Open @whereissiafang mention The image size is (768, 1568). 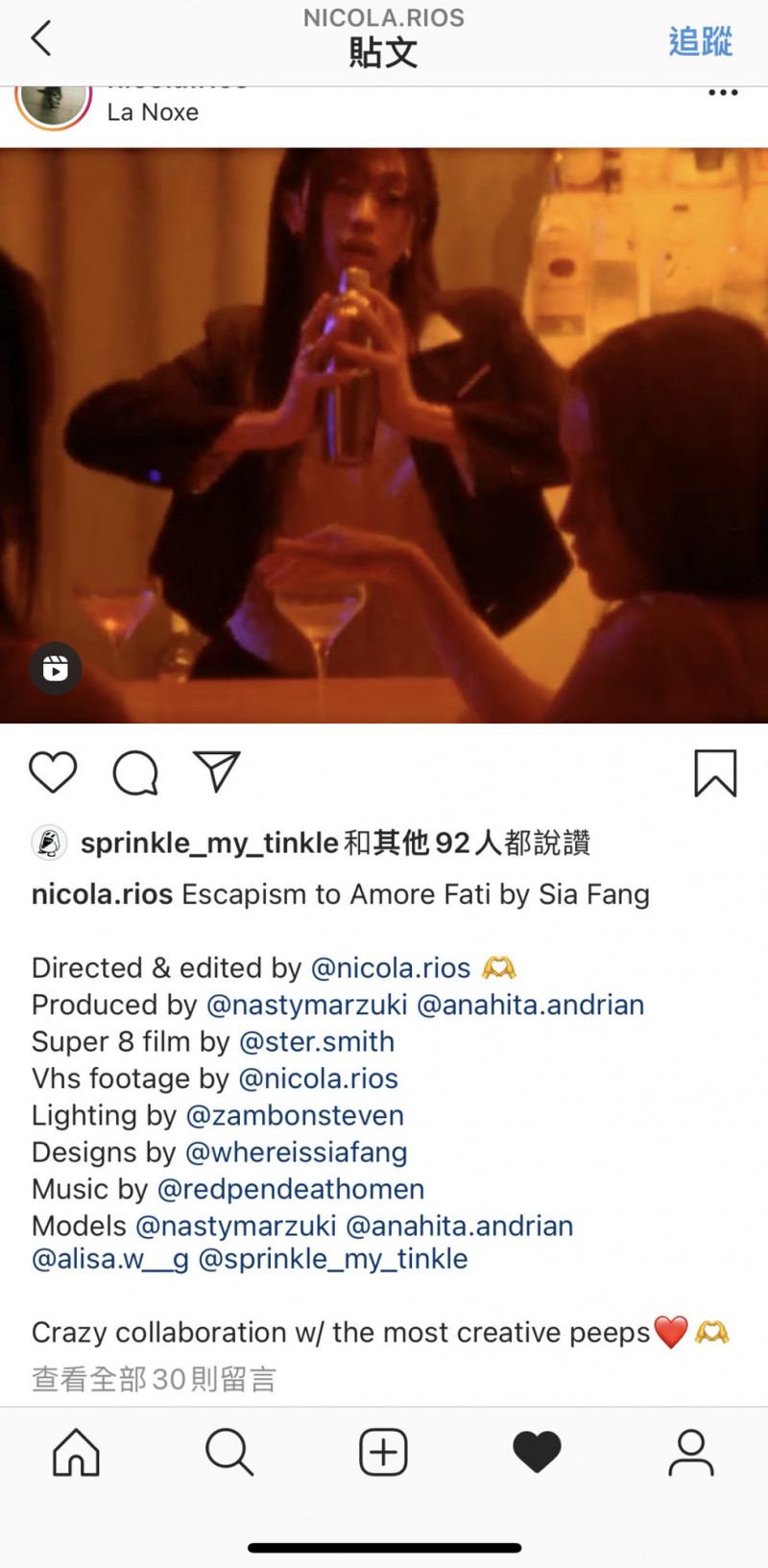(297, 1152)
